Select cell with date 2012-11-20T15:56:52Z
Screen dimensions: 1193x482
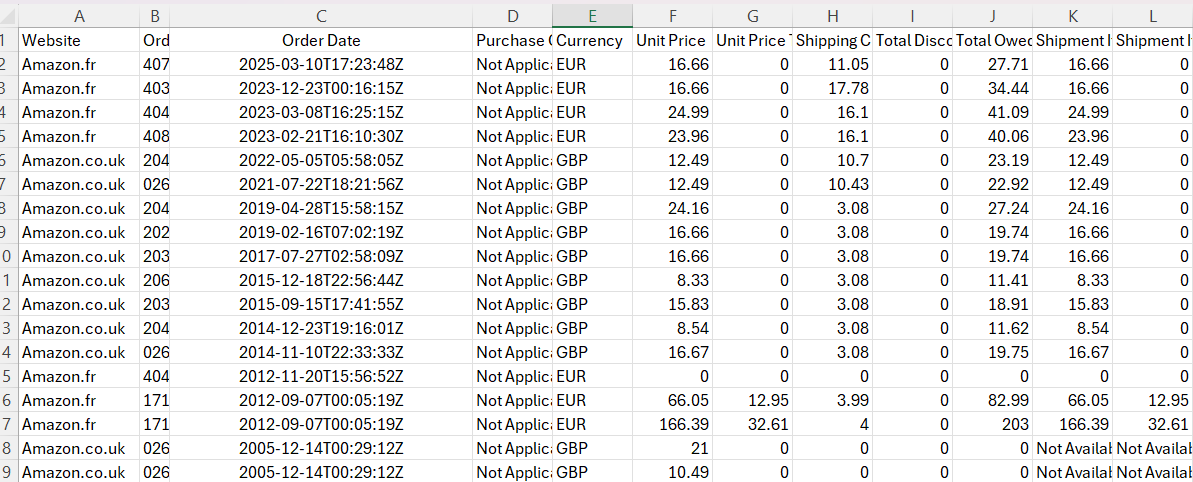pyautogui.click(x=321, y=376)
